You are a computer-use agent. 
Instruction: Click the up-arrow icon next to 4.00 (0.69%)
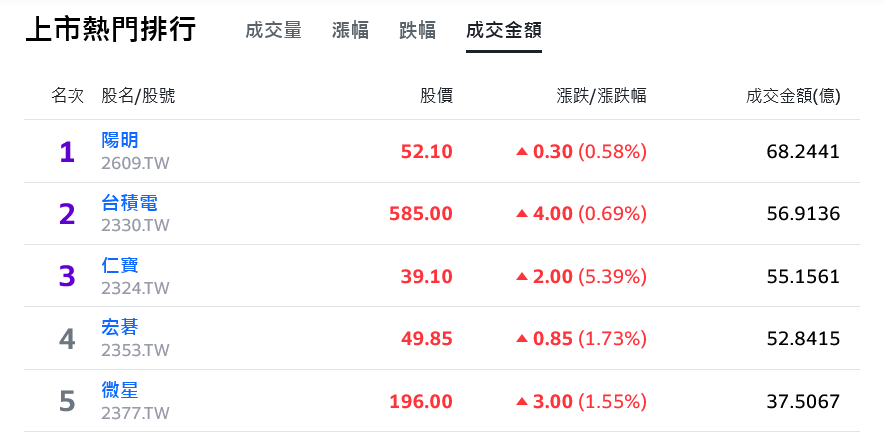tap(522, 214)
